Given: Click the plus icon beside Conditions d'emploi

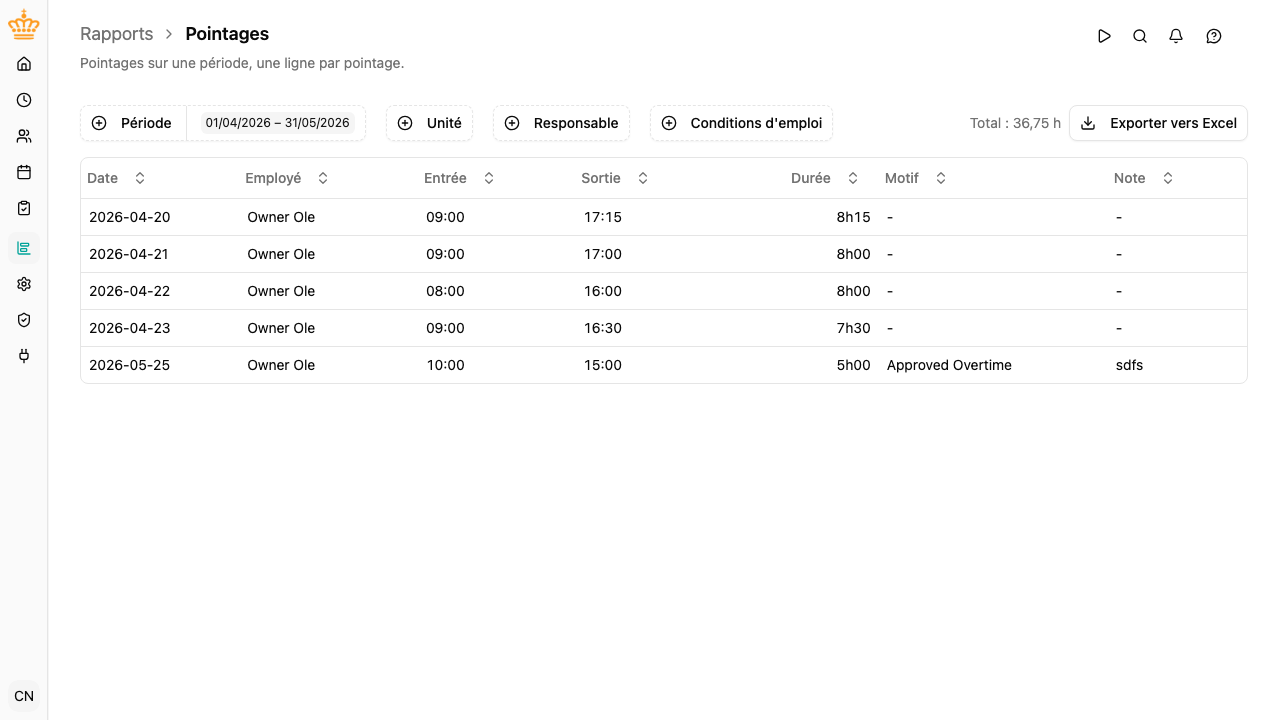Looking at the screenshot, I should click(669, 123).
